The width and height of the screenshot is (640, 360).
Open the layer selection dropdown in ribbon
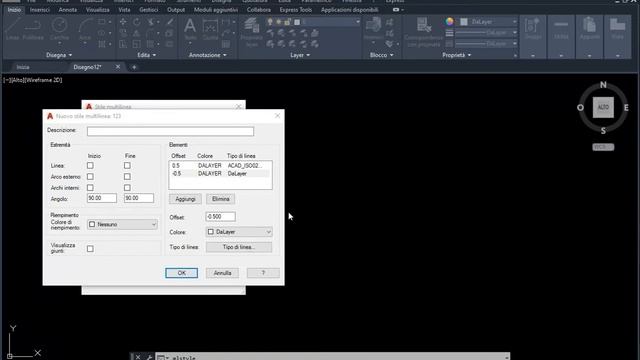pos(313,22)
